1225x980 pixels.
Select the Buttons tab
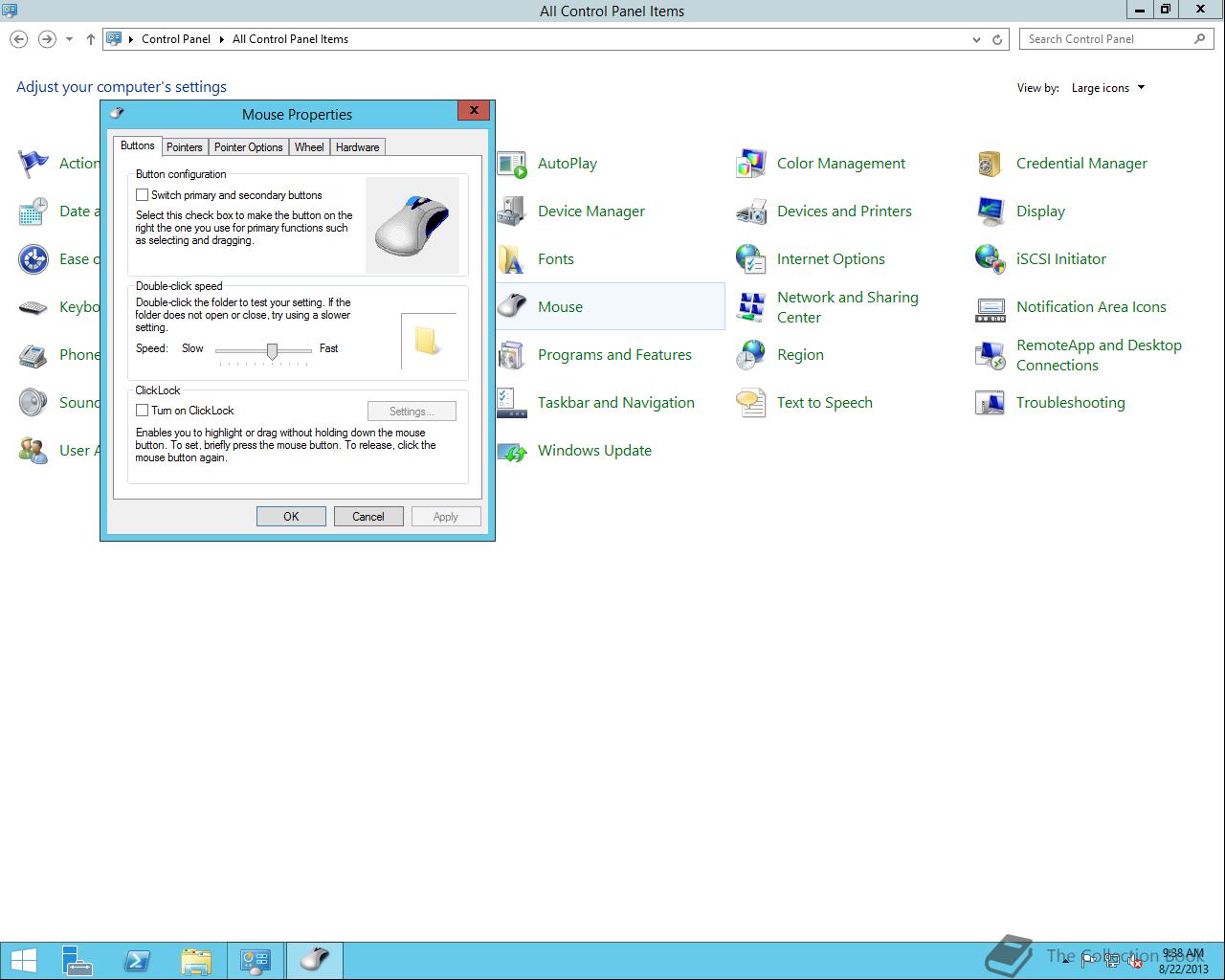tap(137, 145)
